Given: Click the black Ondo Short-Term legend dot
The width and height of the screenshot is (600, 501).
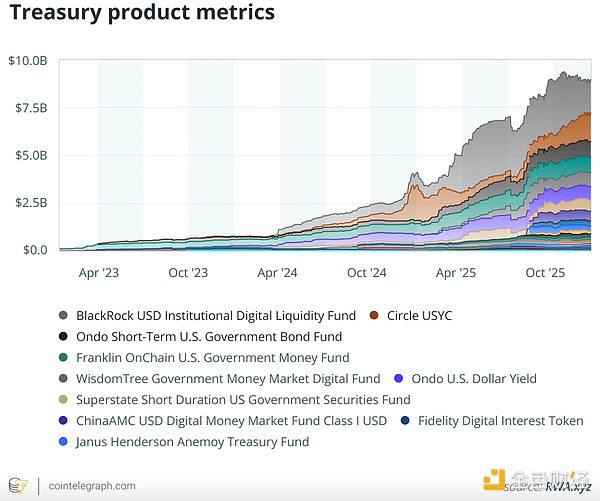Looking at the screenshot, I should [64, 337].
